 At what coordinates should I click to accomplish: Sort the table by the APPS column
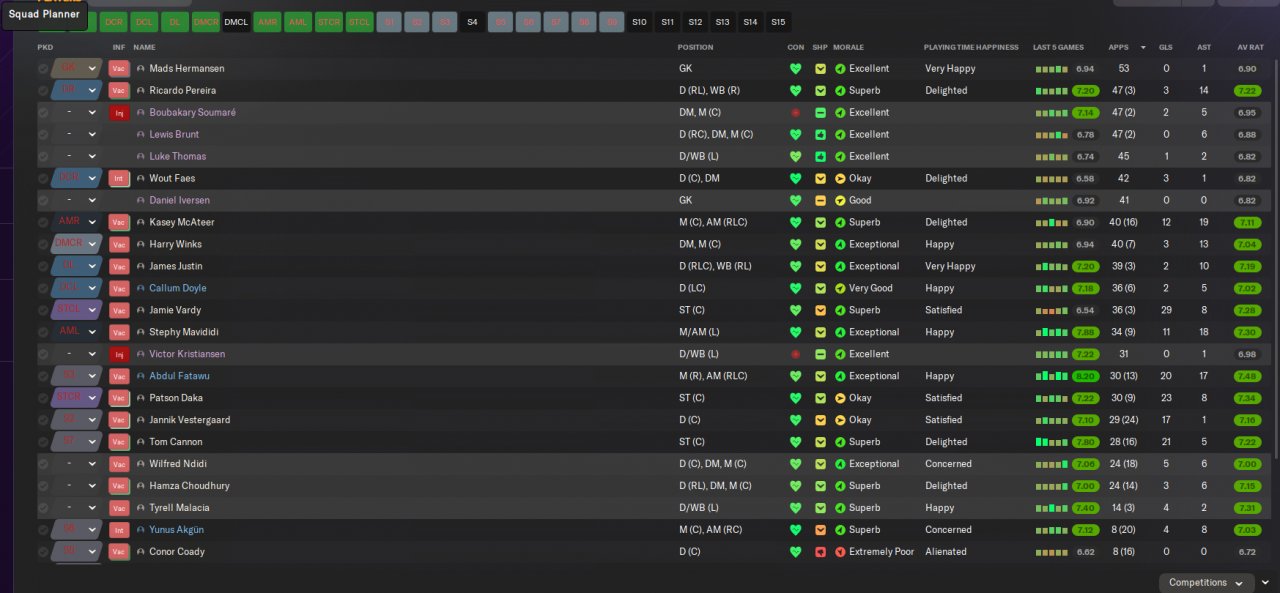tap(1119, 47)
